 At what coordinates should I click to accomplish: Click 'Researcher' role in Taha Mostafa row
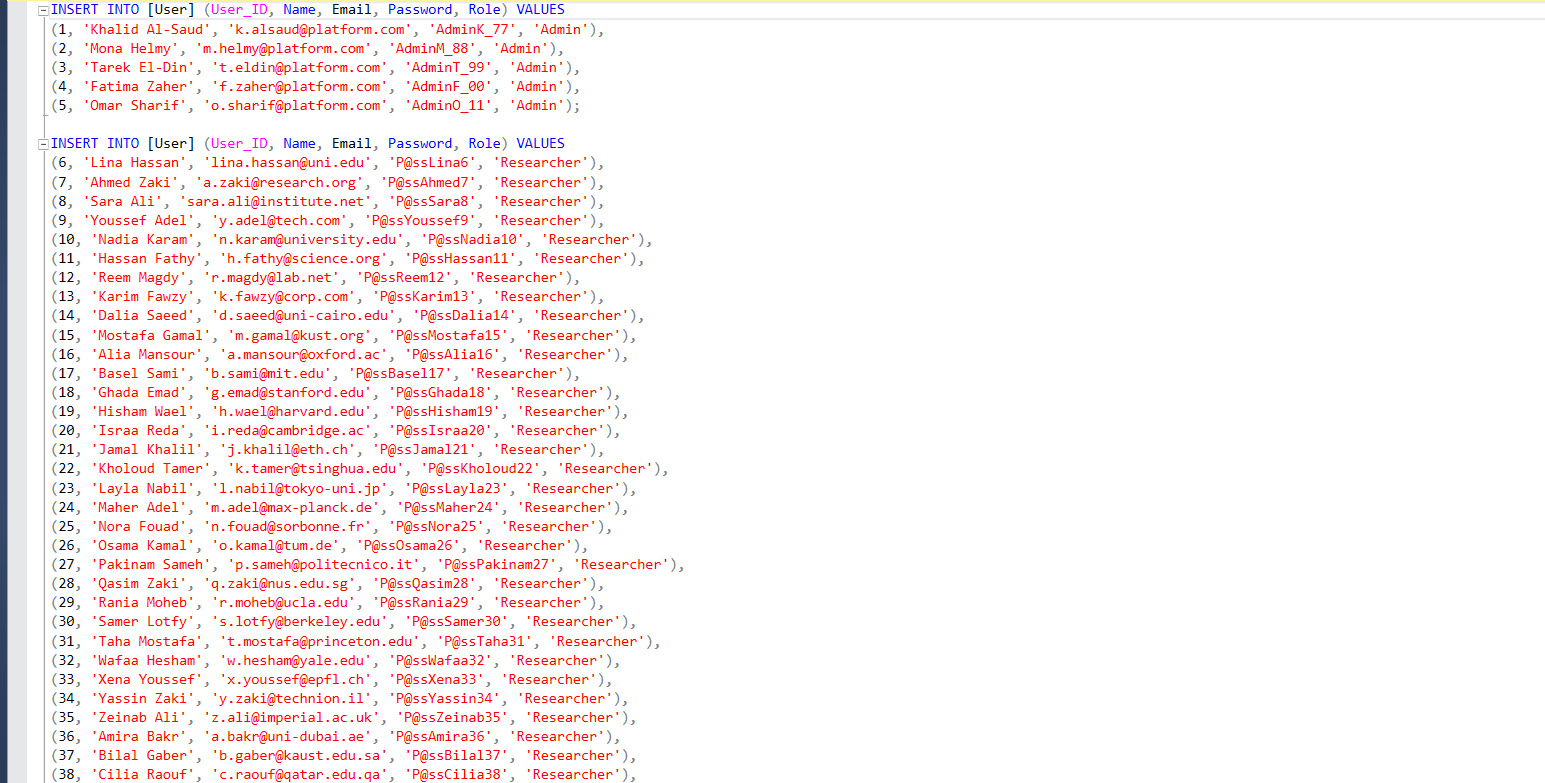click(595, 642)
